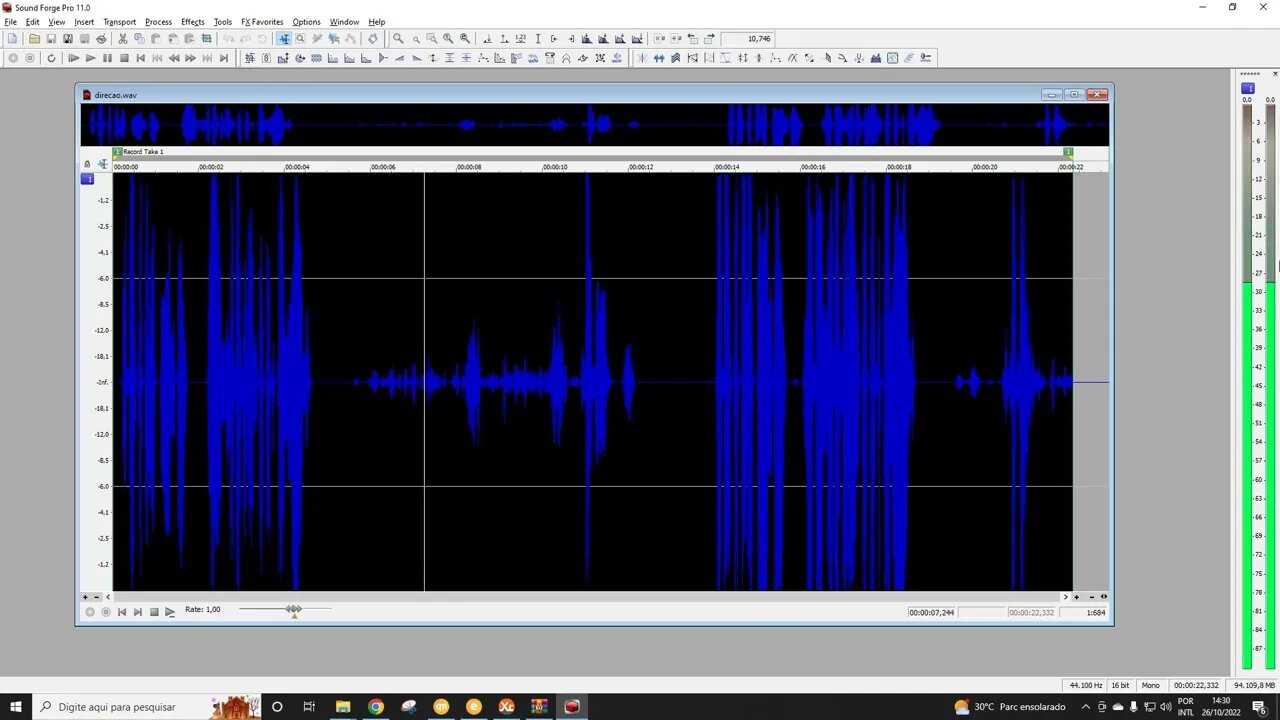Open the Tools menu
The image size is (1280, 720).
click(223, 22)
